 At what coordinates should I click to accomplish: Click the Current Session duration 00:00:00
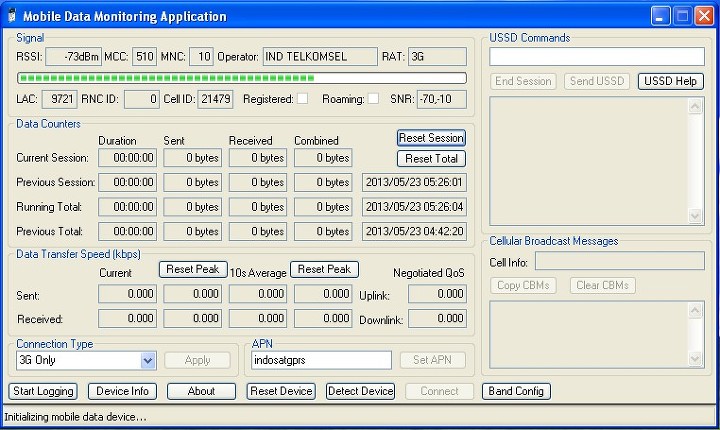coord(127,158)
